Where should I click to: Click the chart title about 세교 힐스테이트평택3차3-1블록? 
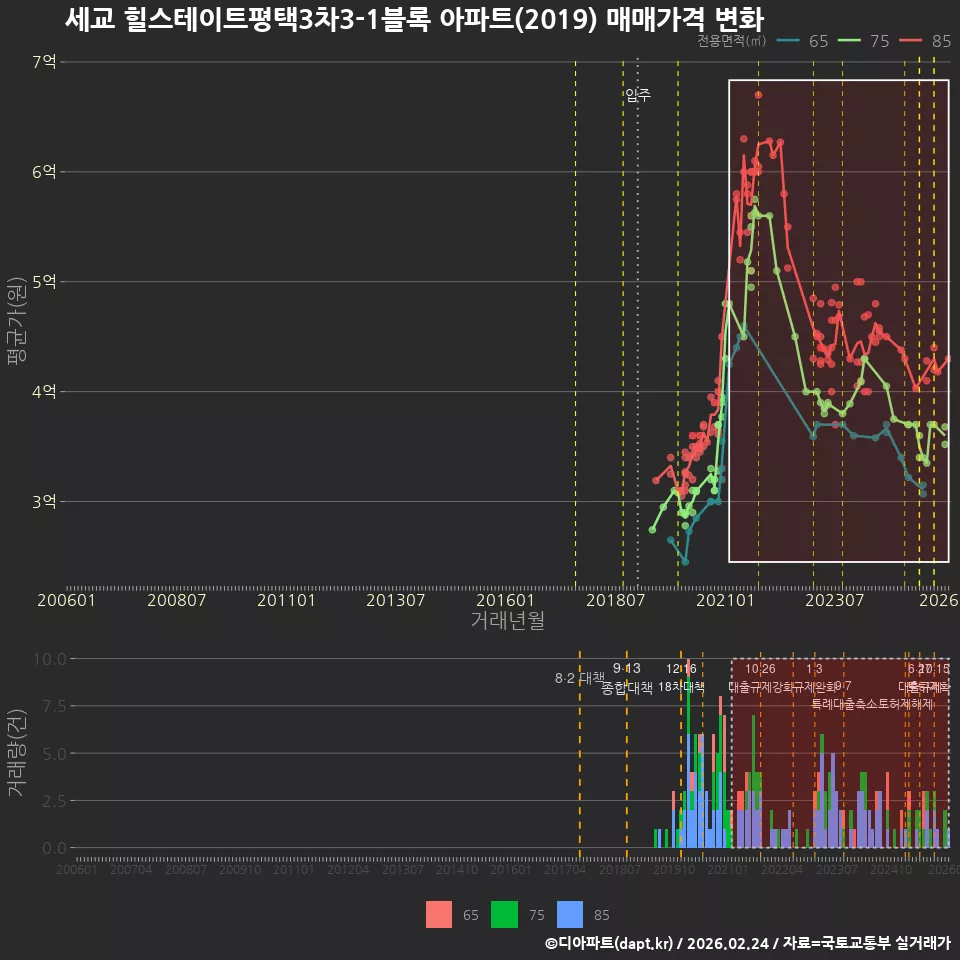[414, 19]
